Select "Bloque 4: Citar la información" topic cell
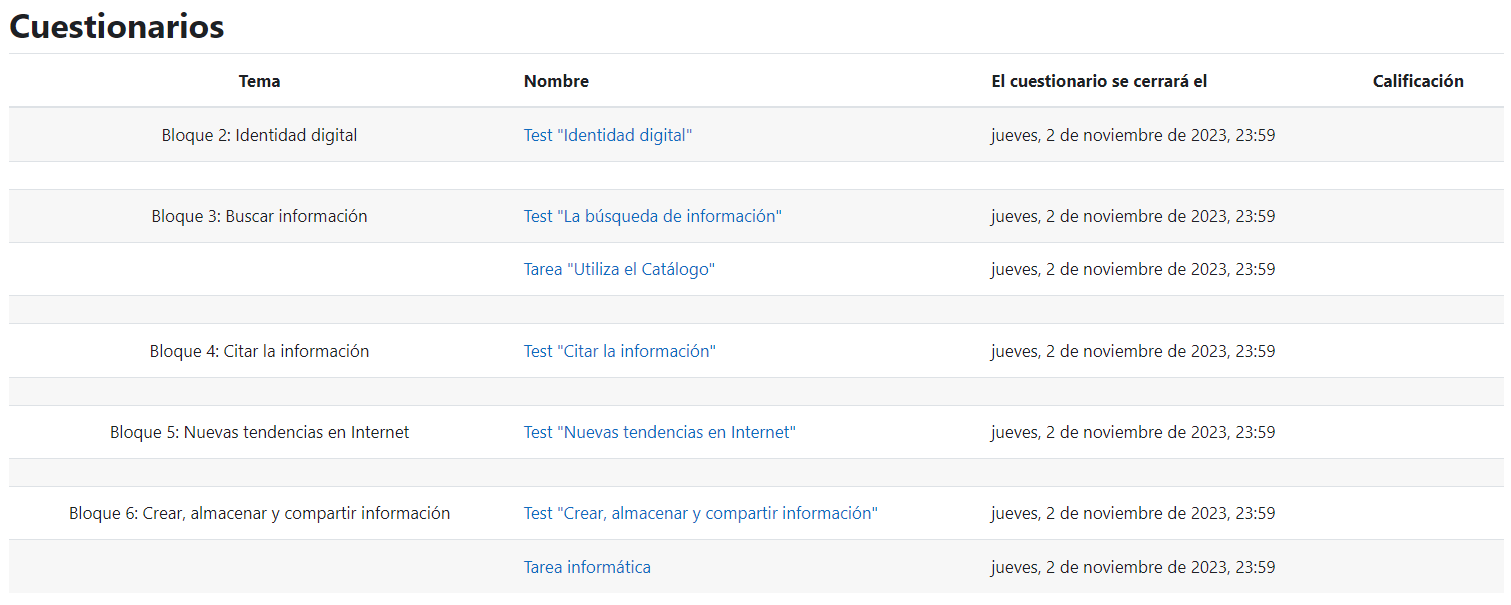This screenshot has width=1511, height=605. [x=259, y=351]
